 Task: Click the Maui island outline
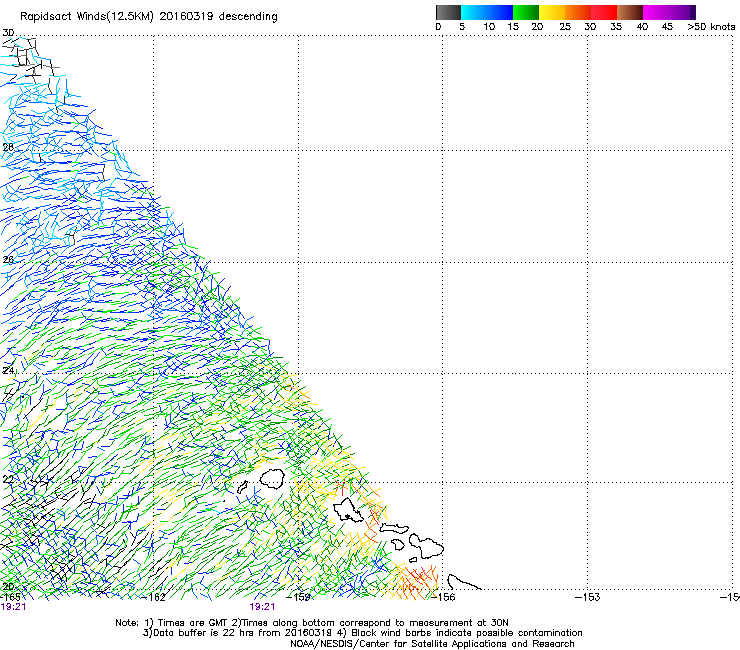(426, 546)
